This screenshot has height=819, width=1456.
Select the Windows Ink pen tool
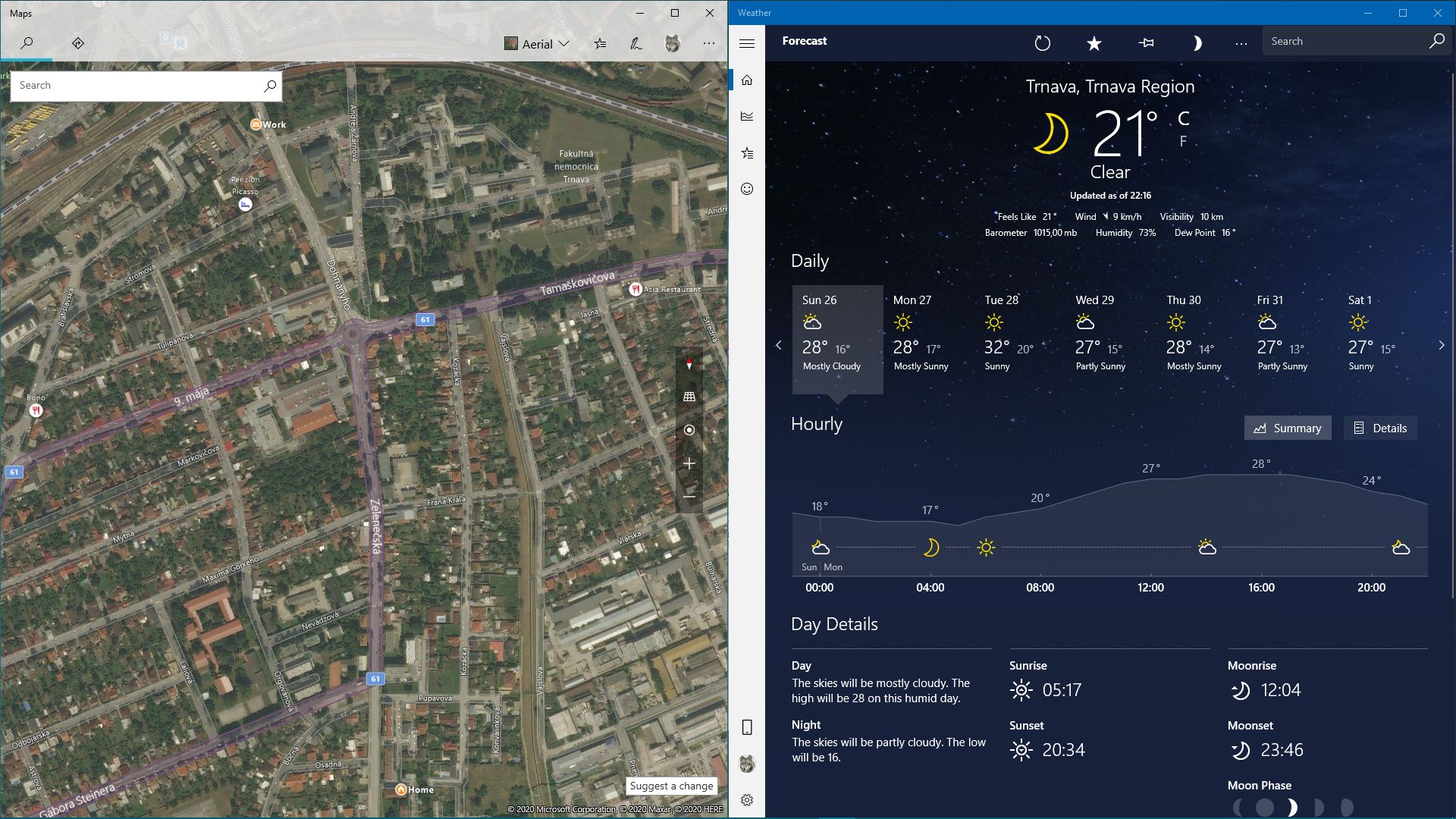tap(635, 44)
